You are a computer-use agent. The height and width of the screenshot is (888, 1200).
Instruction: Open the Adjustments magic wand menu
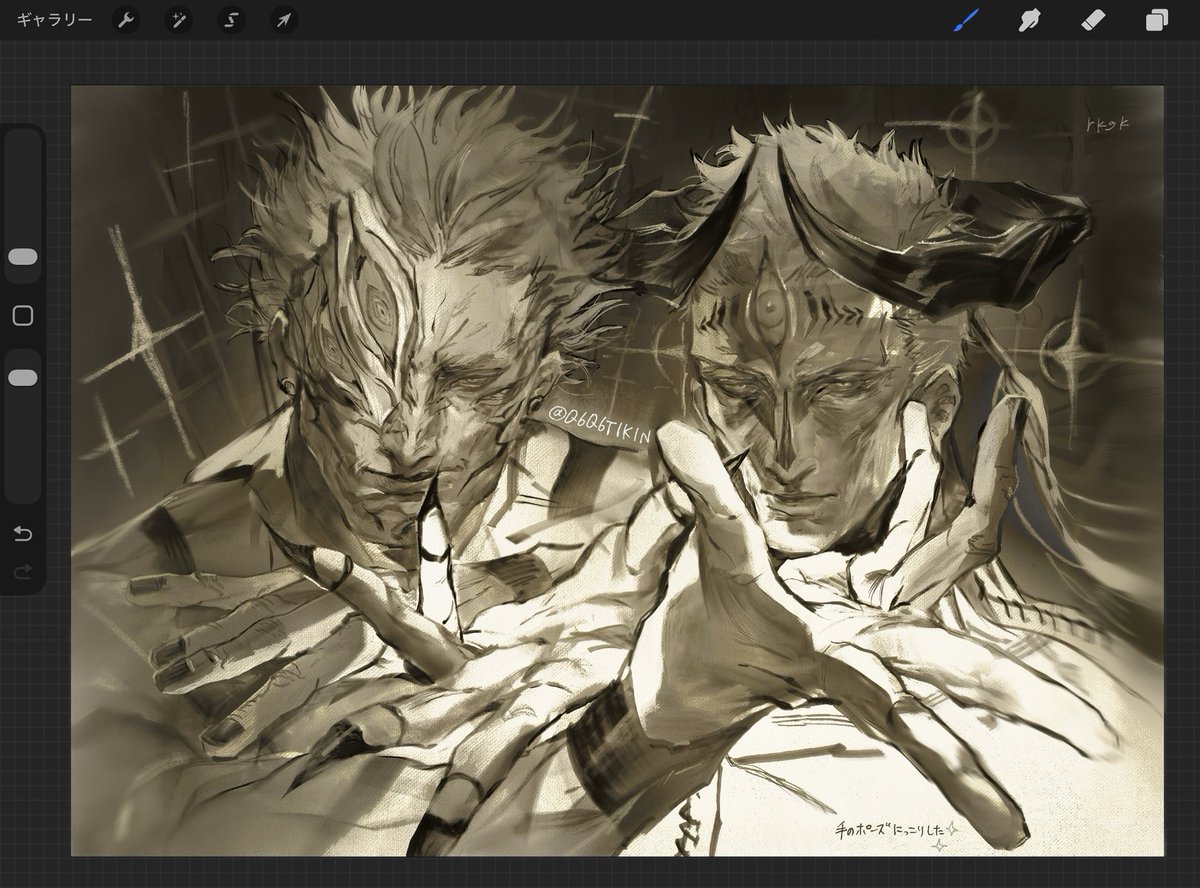point(178,19)
